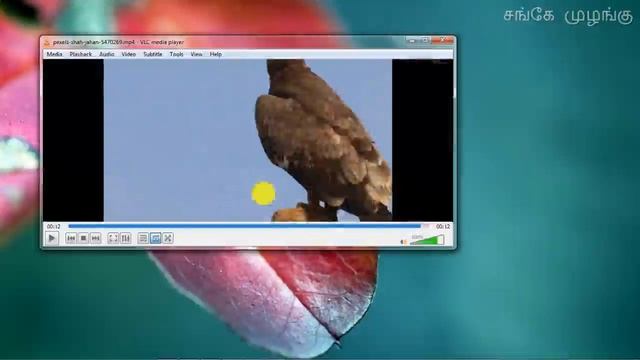Image resolution: width=640 pixels, height=360 pixels.
Task: Stop video playback
Action: tap(83, 238)
